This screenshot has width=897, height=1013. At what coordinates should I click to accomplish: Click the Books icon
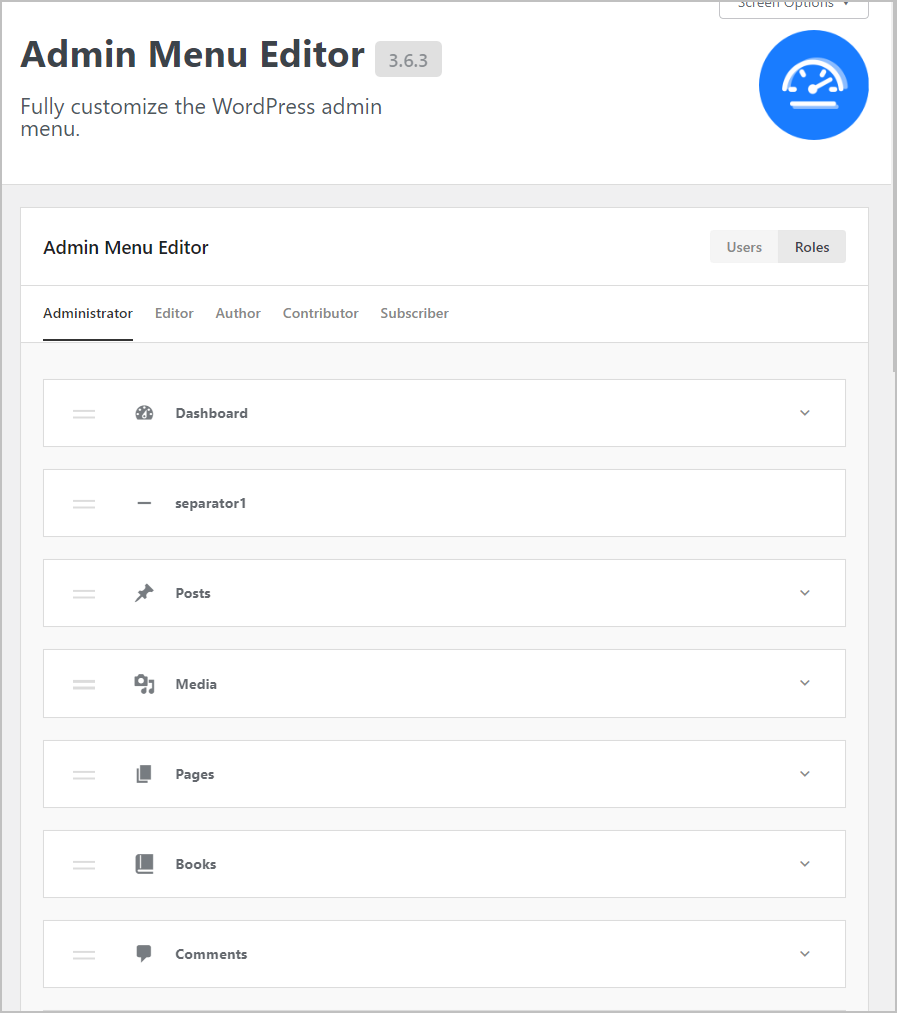click(x=144, y=864)
